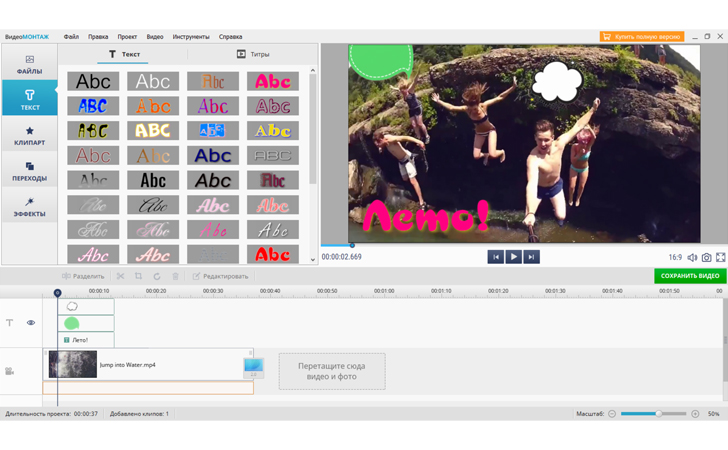Switch the preview to fullscreen mode

tap(720, 257)
